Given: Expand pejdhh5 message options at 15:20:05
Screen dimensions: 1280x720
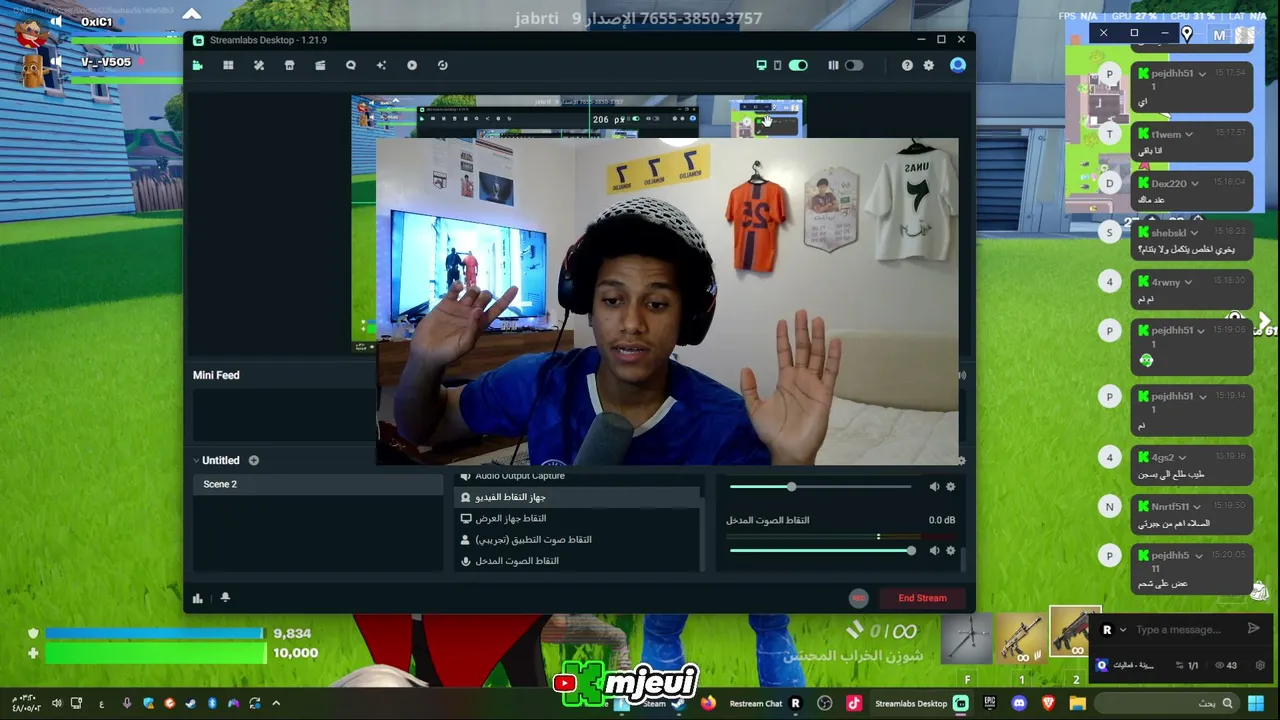Looking at the screenshot, I should (x=1198, y=555).
